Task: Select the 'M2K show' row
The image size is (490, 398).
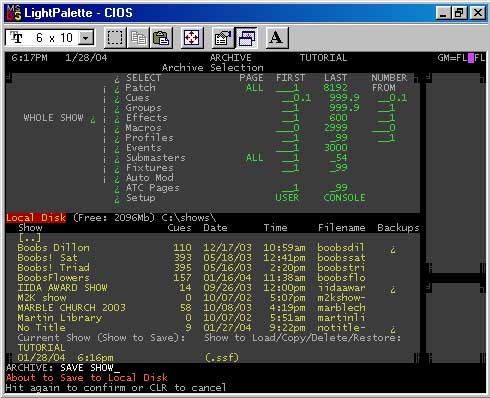Action: [212, 298]
